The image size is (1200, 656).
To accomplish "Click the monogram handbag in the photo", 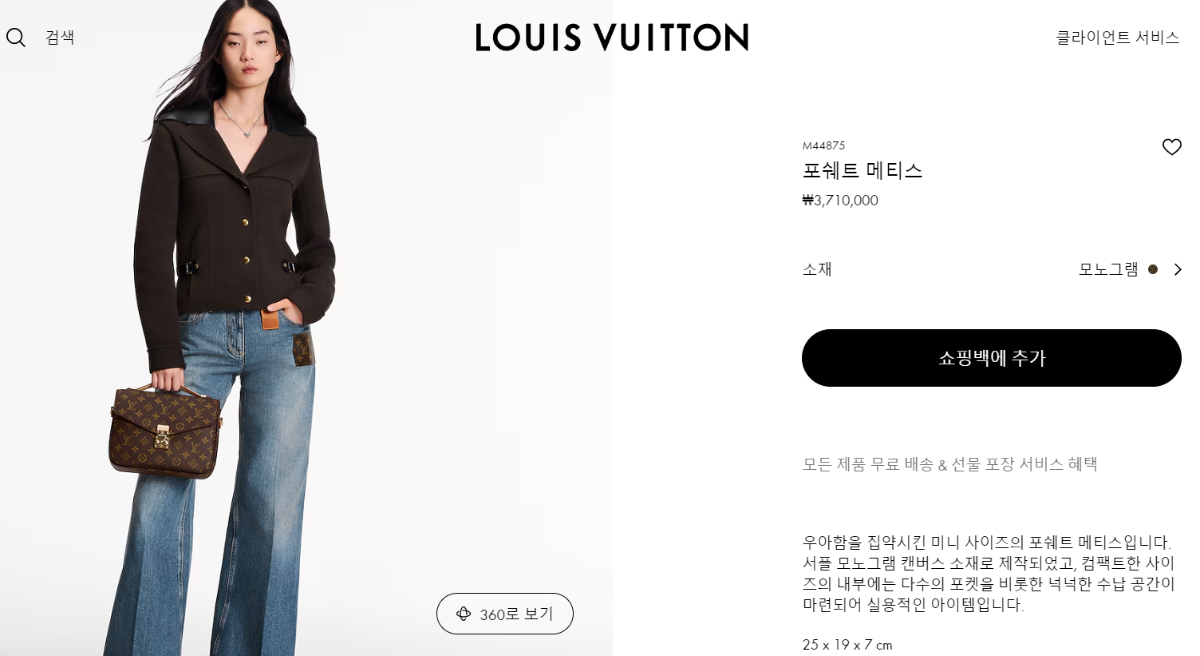I will coord(165,430).
